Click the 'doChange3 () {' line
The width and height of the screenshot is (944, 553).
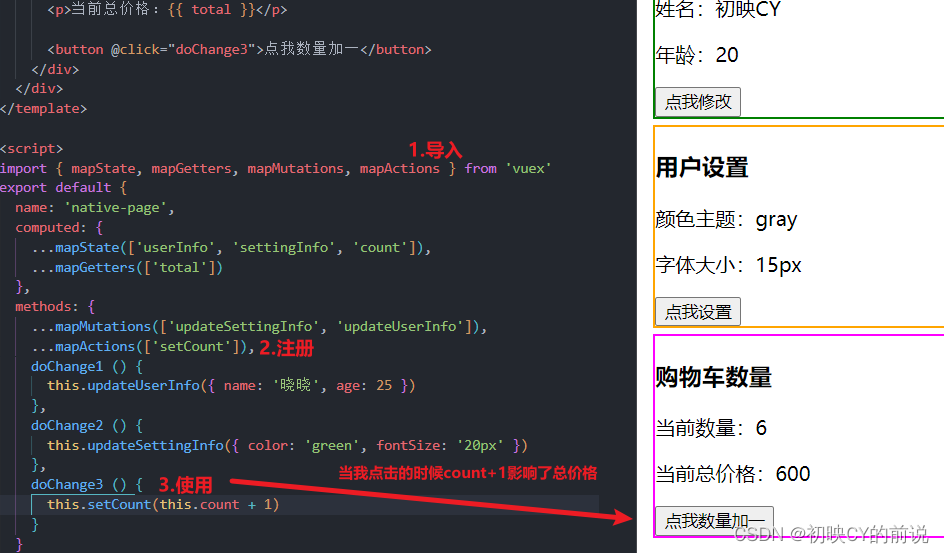87,484
